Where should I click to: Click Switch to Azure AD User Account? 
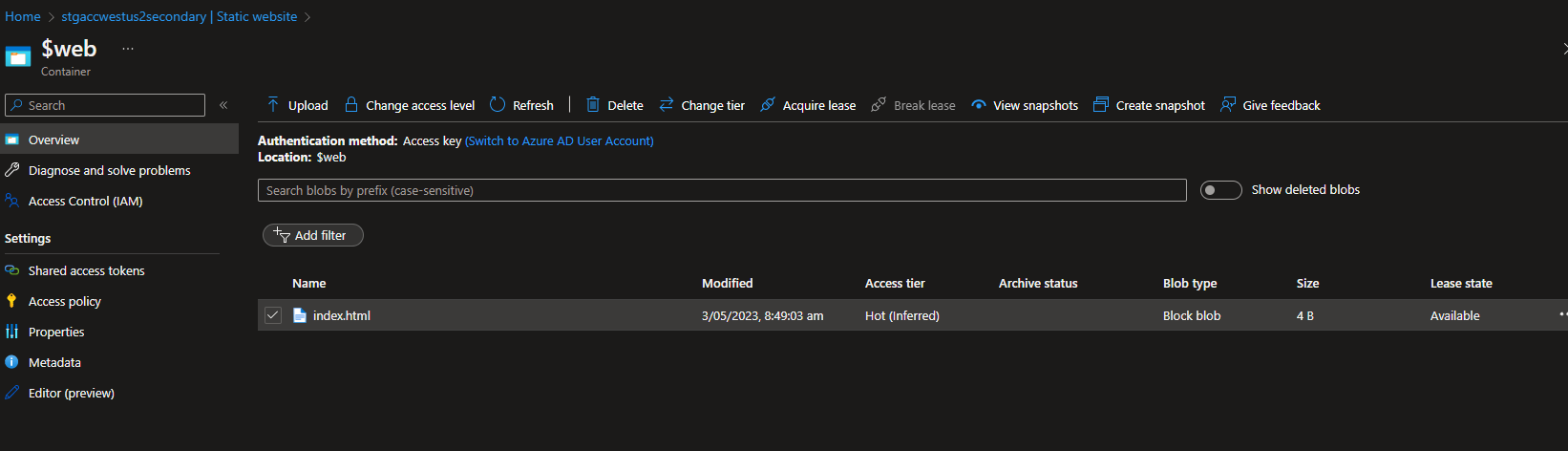coord(560,140)
